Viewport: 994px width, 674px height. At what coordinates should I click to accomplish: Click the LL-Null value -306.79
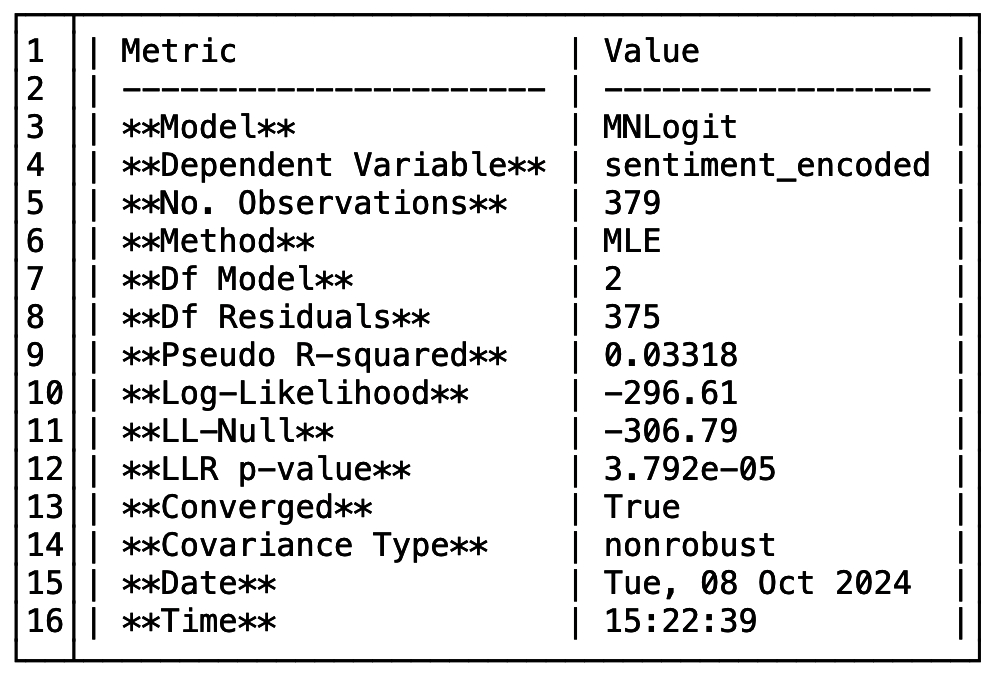[670, 431]
